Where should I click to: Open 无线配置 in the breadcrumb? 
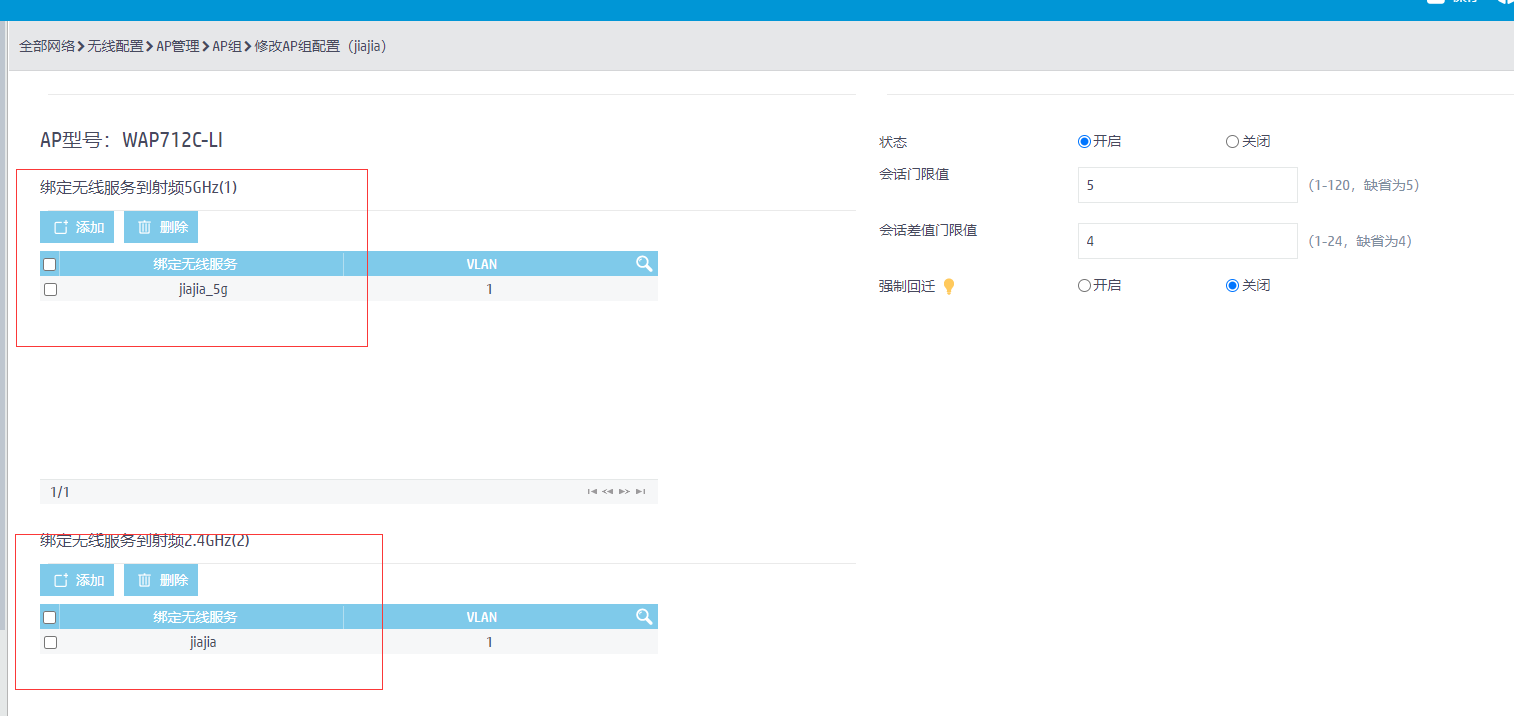(x=115, y=46)
